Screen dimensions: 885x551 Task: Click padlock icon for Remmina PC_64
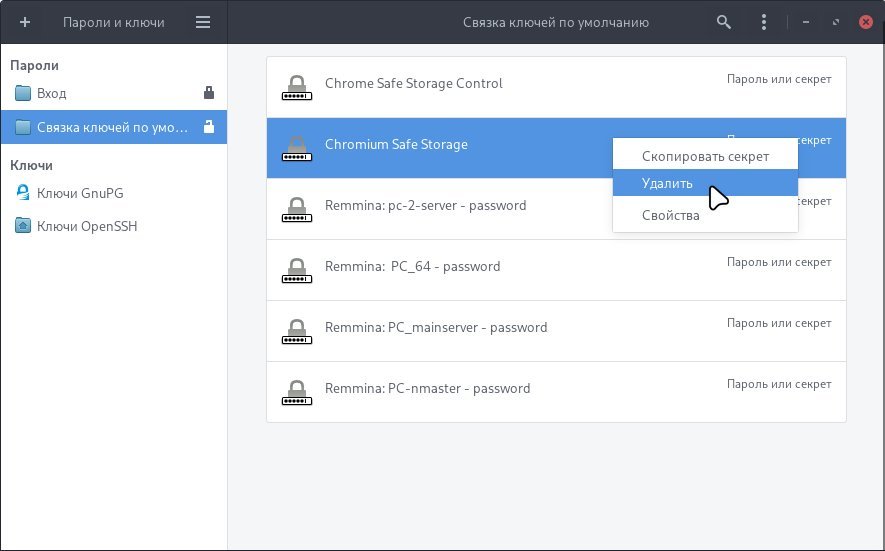coord(295,270)
